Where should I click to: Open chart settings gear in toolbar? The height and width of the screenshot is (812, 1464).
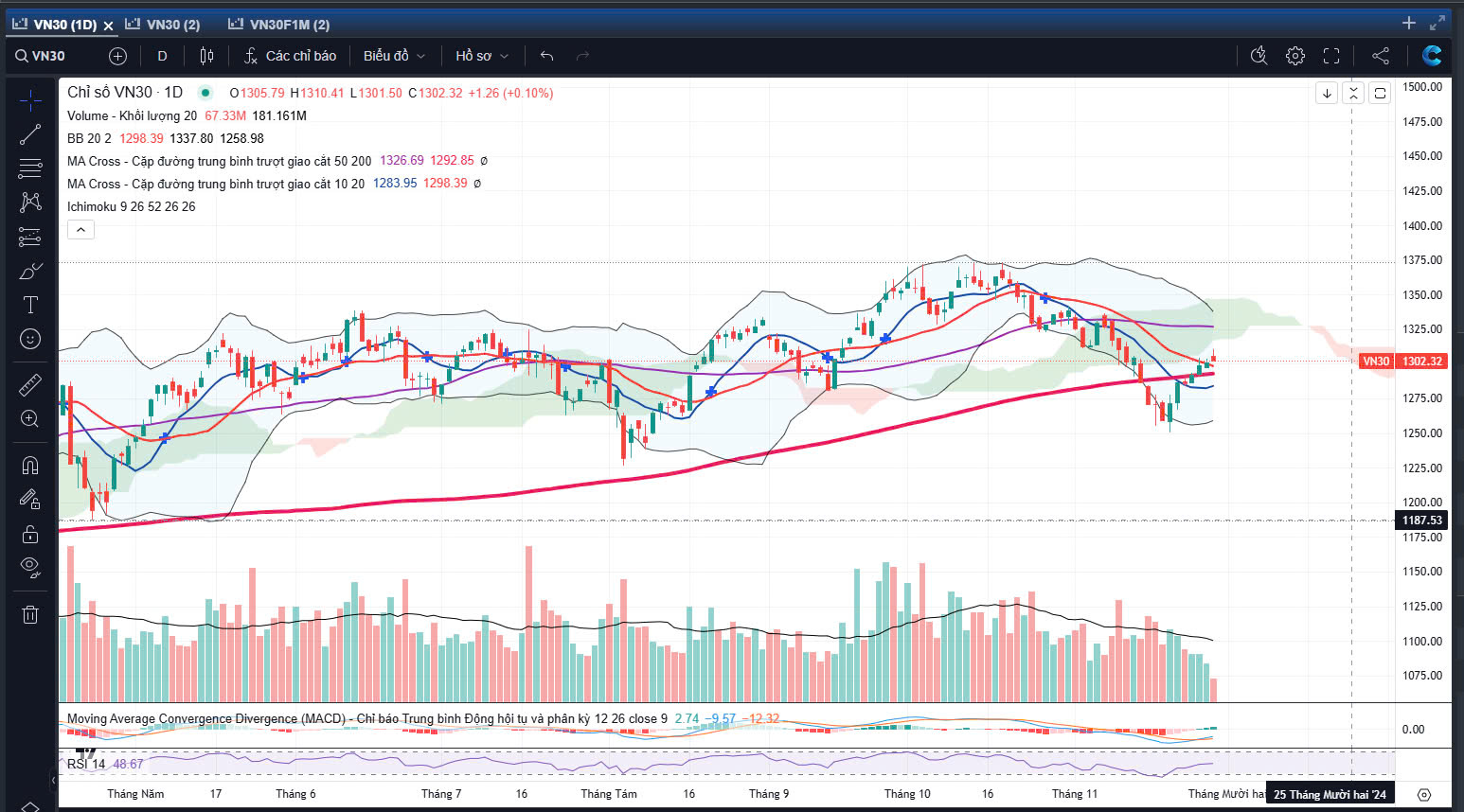point(1295,56)
